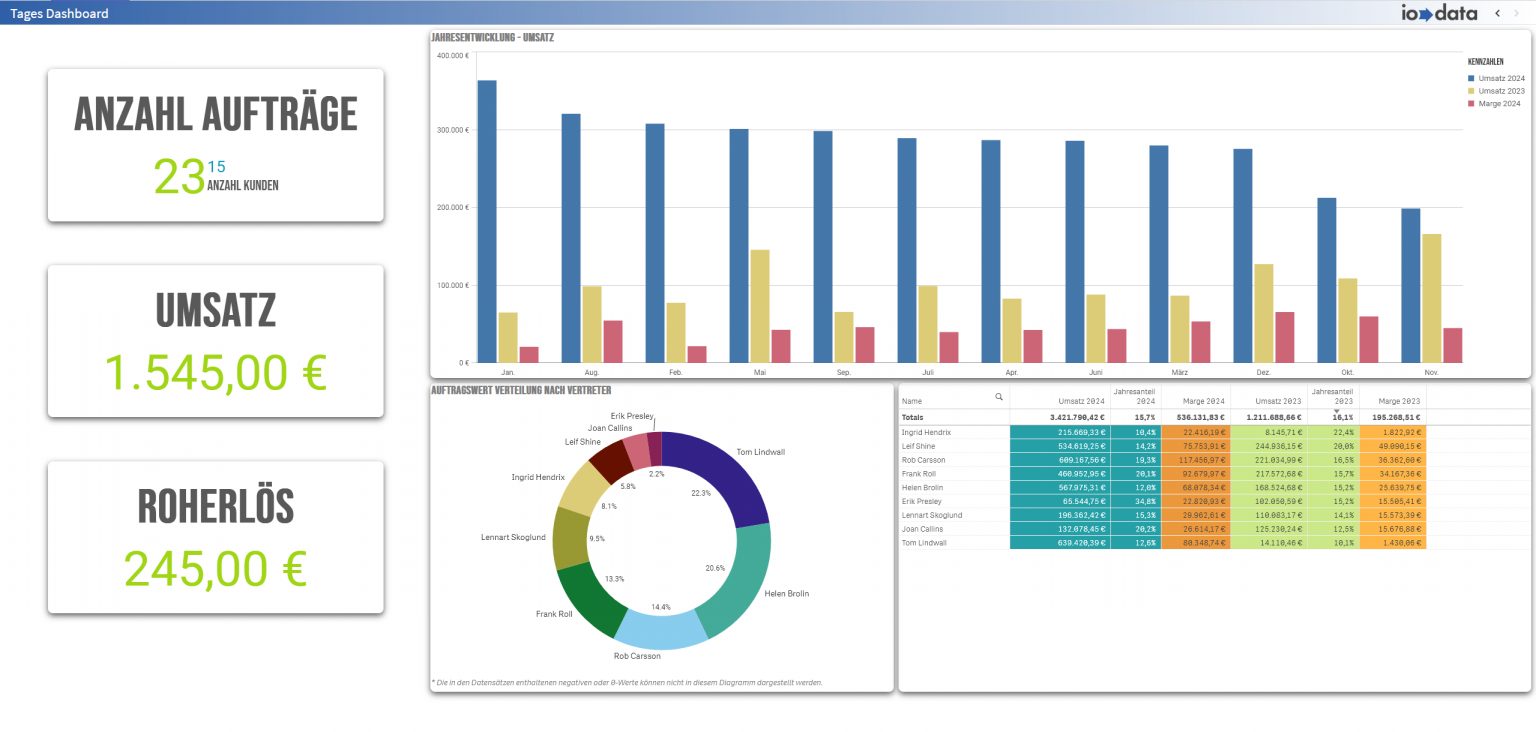Screen dimensions: 1536x732
Task: Select the yellow Umsatz 2023 bar for Nov.
Action: [x=1431, y=298]
